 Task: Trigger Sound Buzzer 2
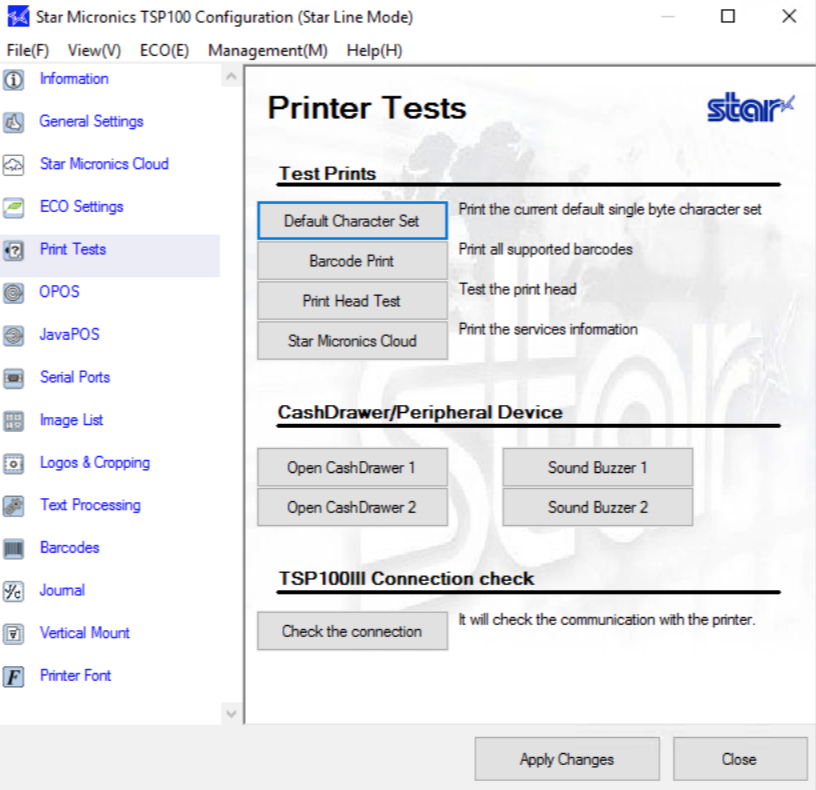pos(597,507)
